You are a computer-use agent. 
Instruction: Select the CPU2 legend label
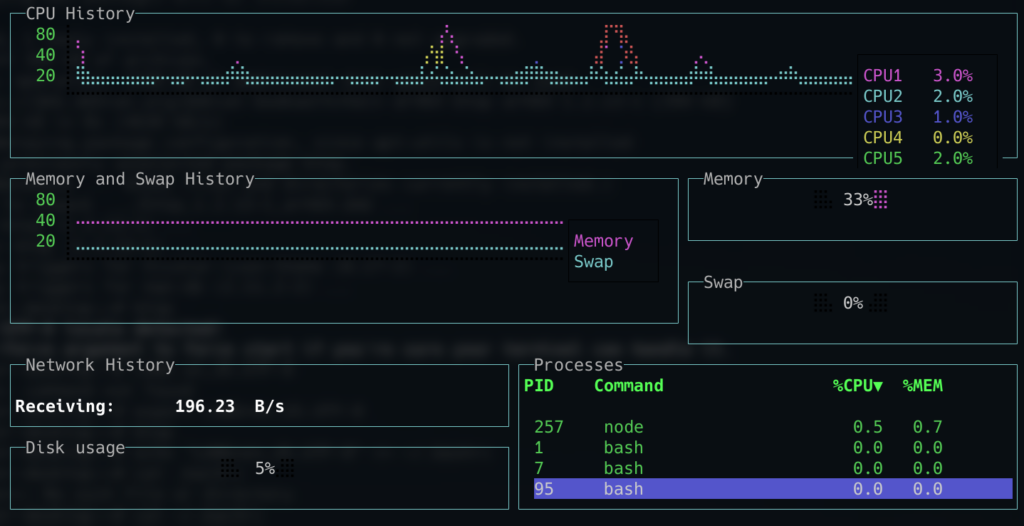tap(882, 96)
